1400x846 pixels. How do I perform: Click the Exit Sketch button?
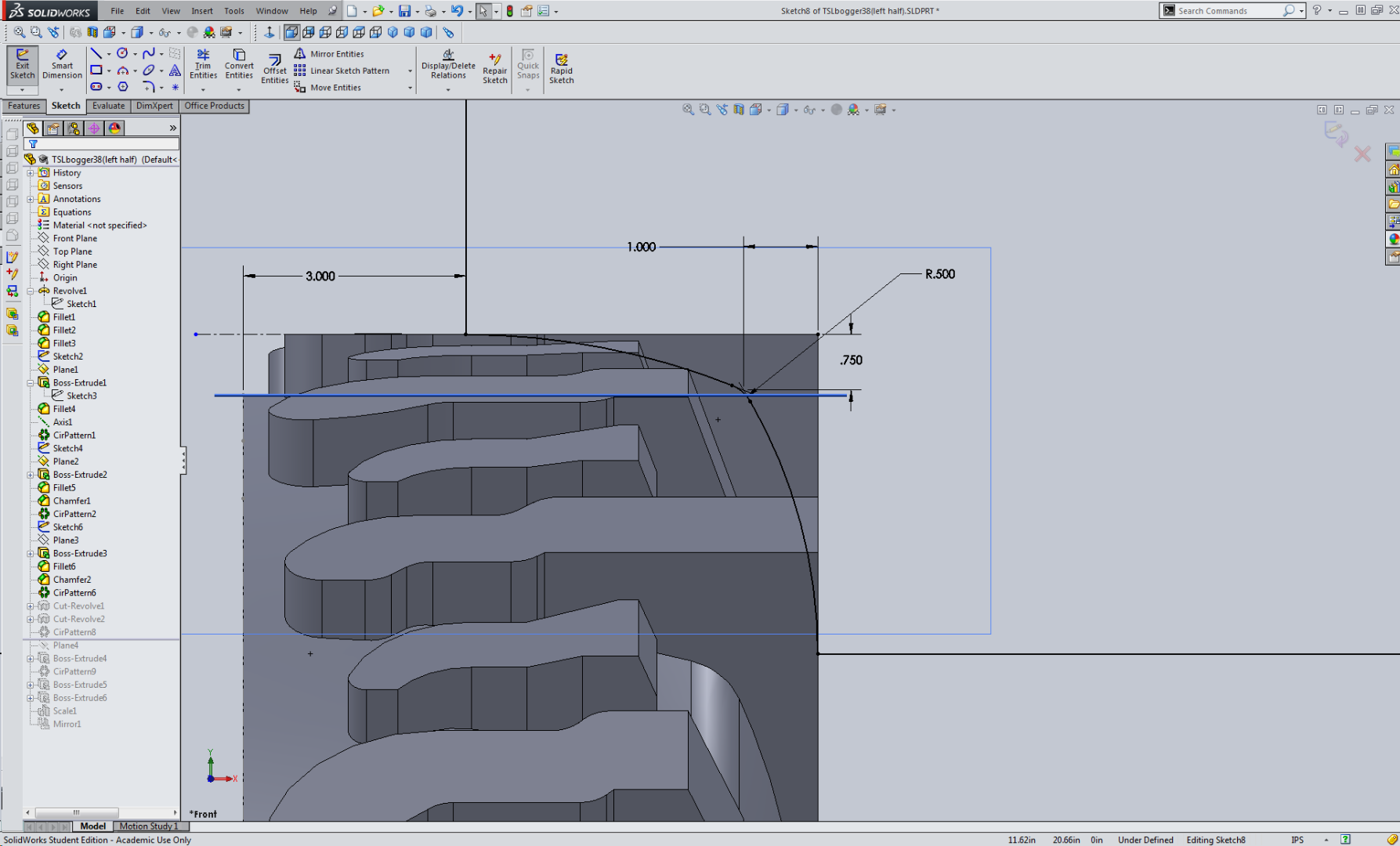point(22,67)
